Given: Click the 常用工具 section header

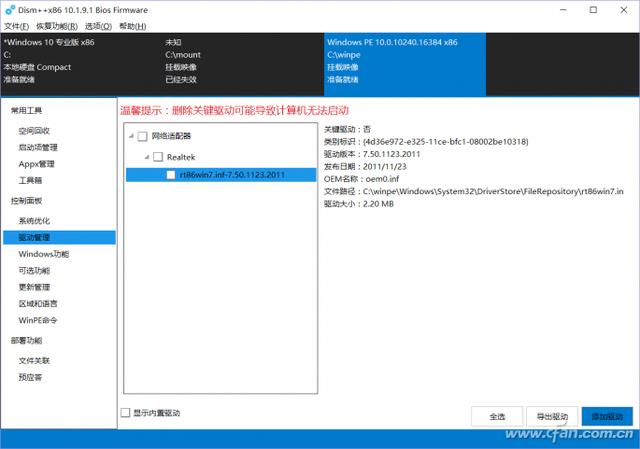Looking at the screenshot, I should click(26, 111).
